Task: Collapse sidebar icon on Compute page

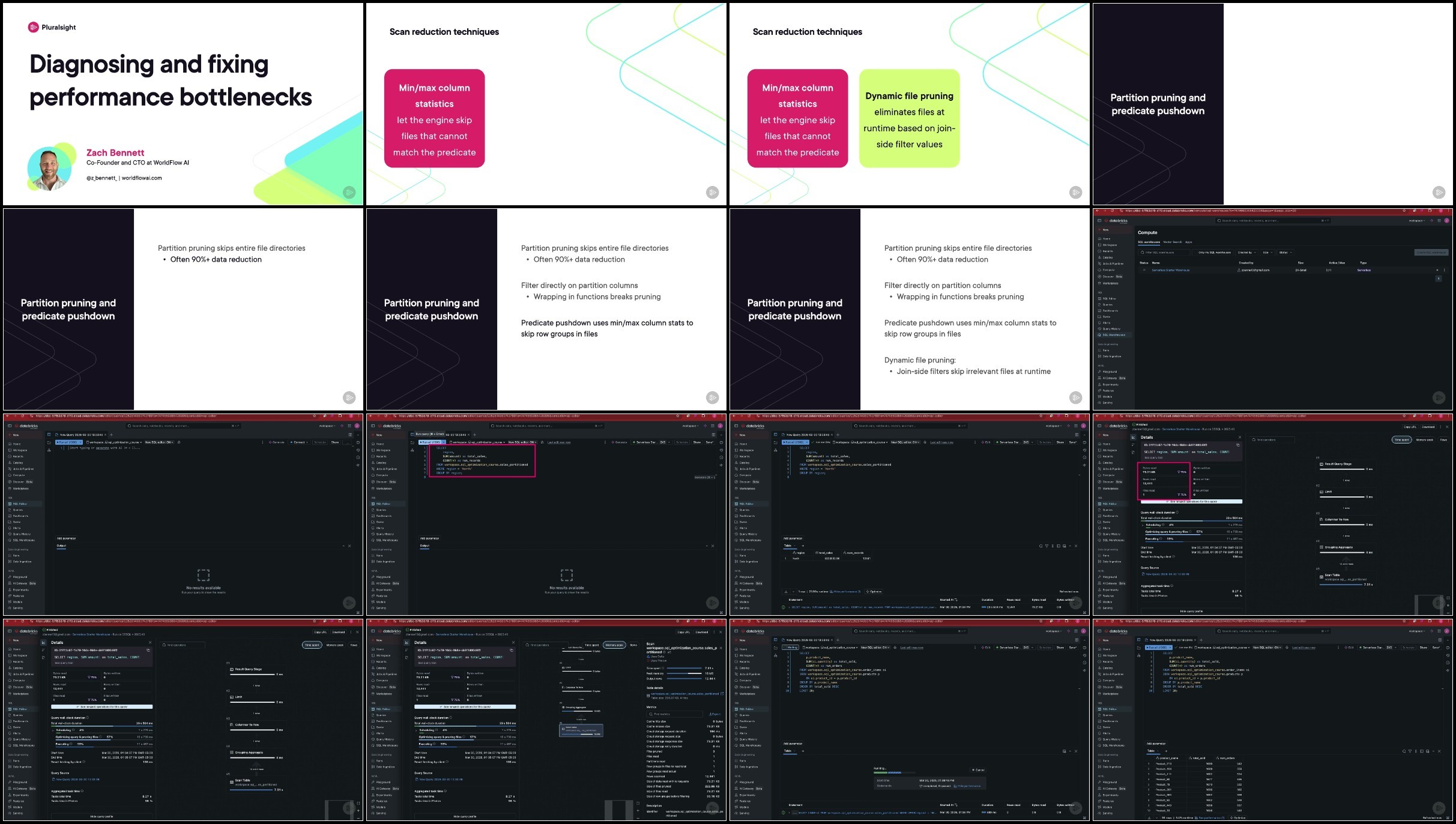Action: click(x=1099, y=220)
